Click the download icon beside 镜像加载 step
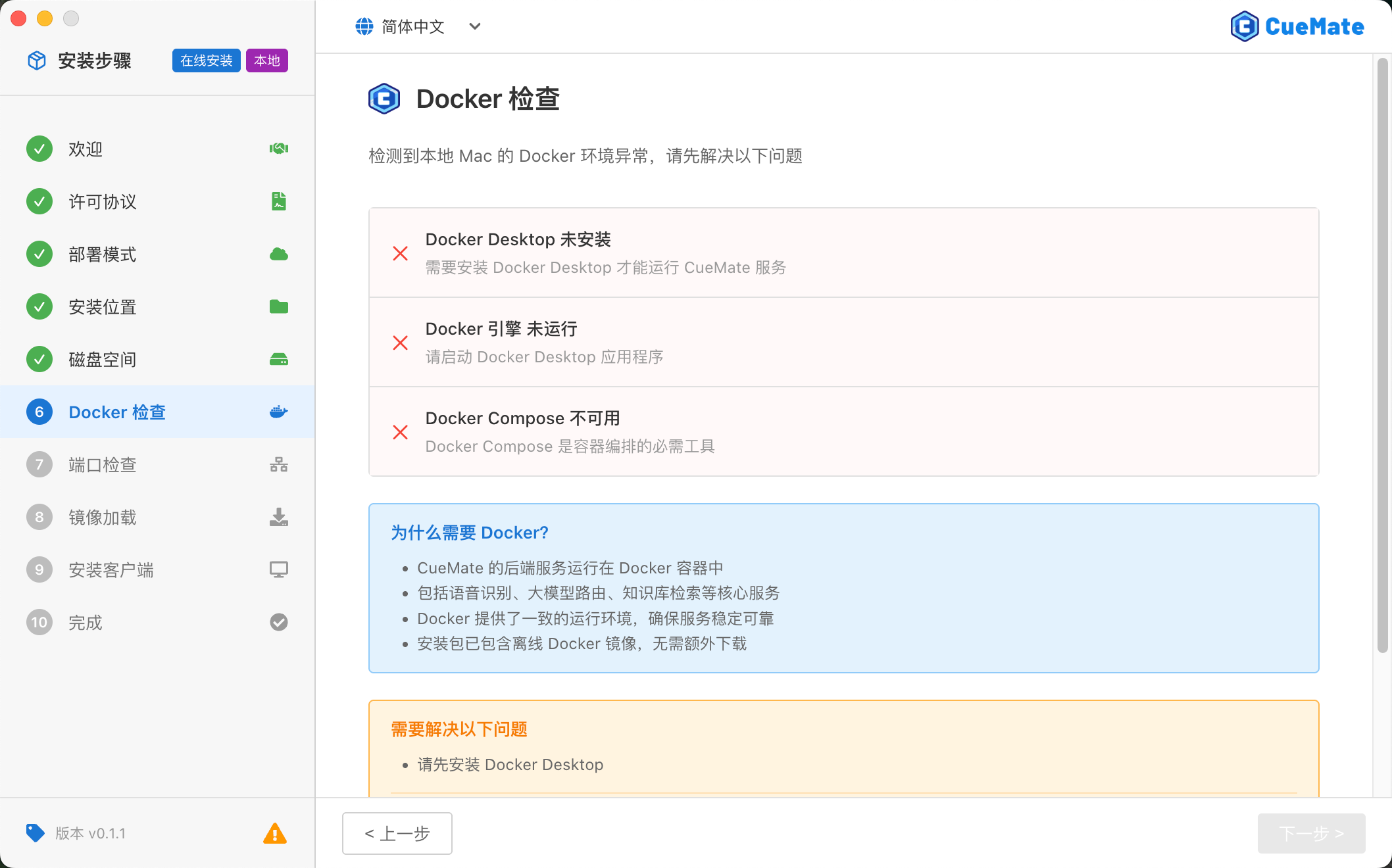The height and width of the screenshot is (868, 1392). (278, 517)
